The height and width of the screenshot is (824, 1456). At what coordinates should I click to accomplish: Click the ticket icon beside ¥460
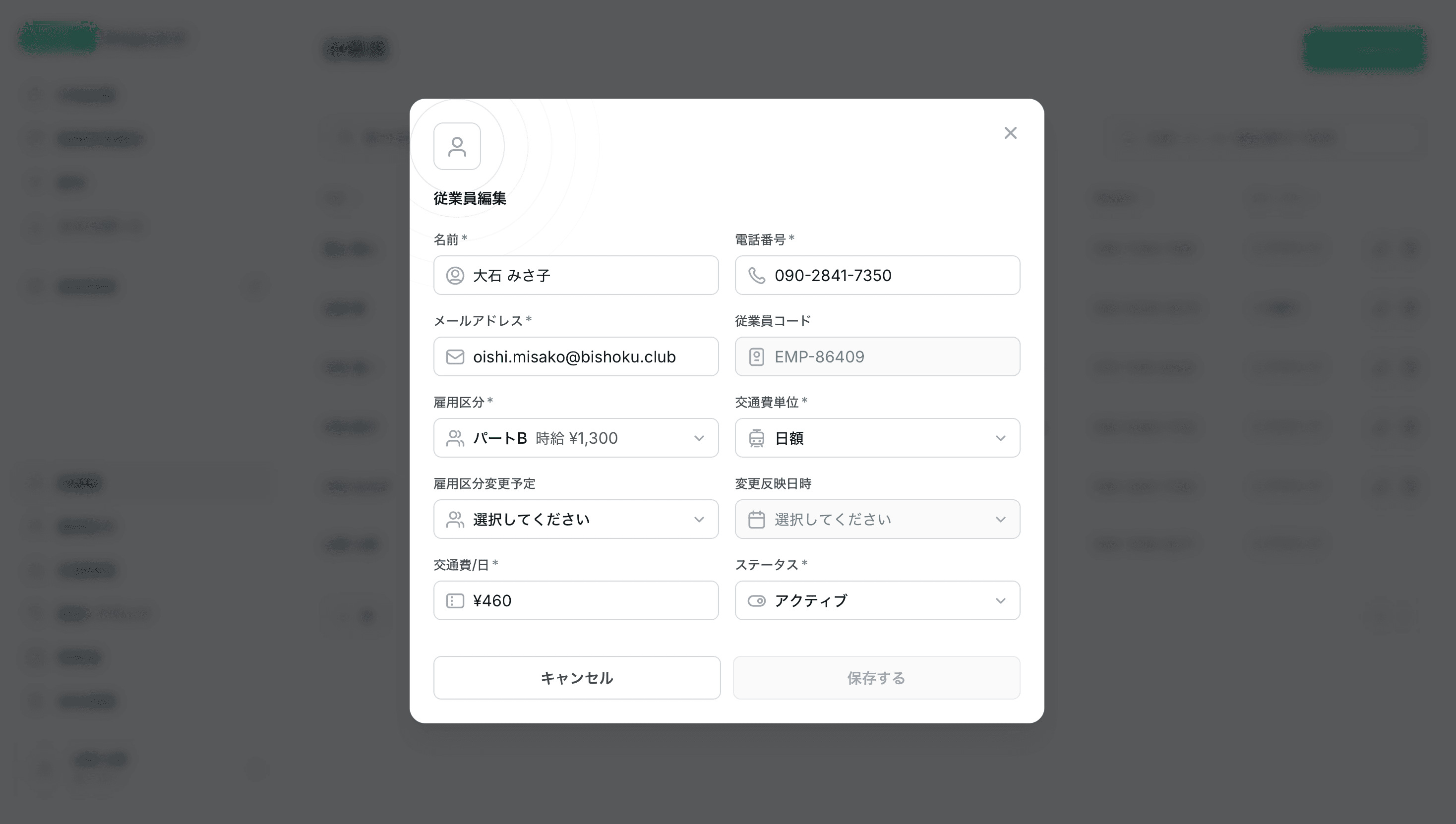(x=455, y=600)
